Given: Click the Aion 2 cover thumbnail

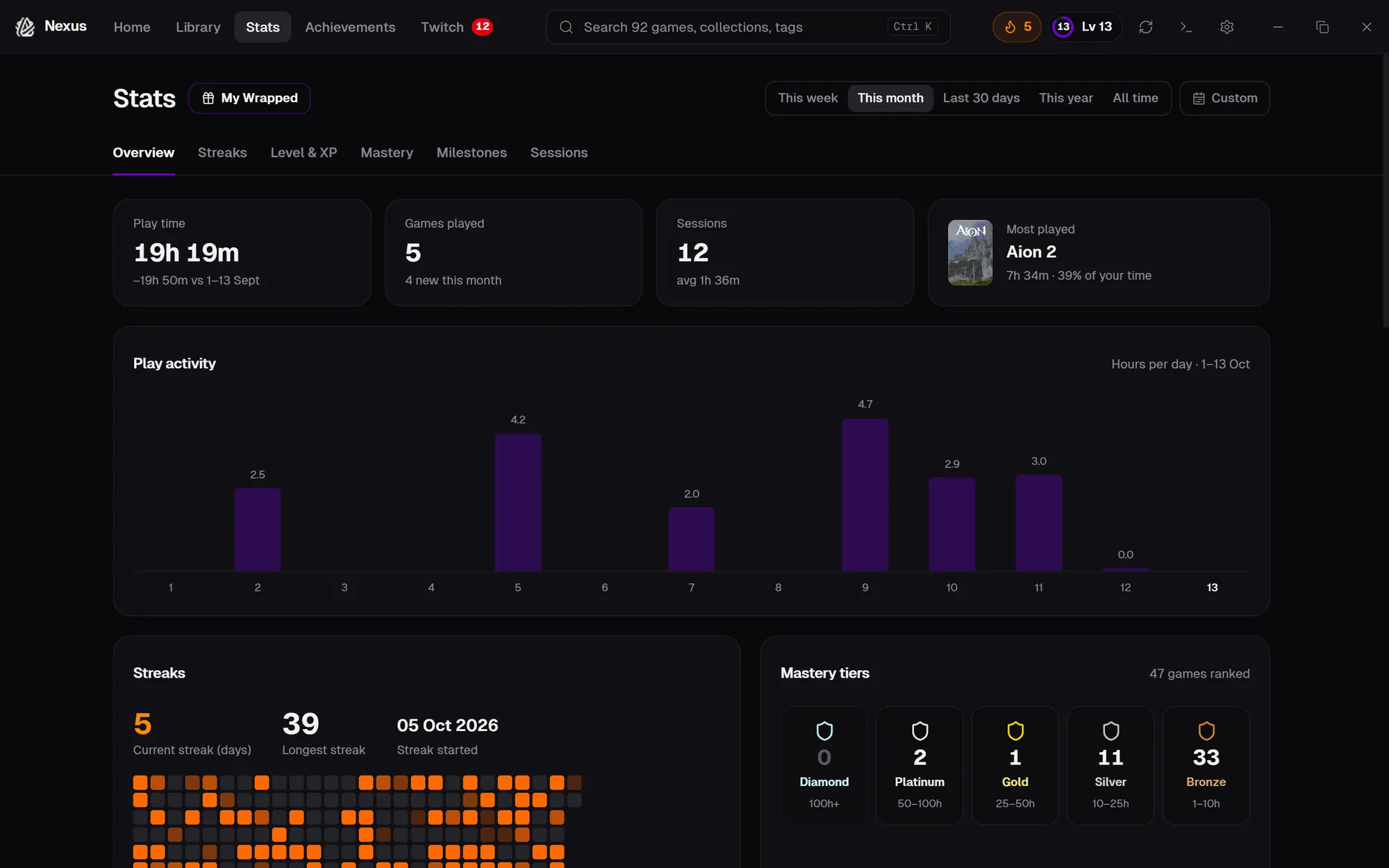Looking at the screenshot, I should pyautogui.click(x=970, y=253).
